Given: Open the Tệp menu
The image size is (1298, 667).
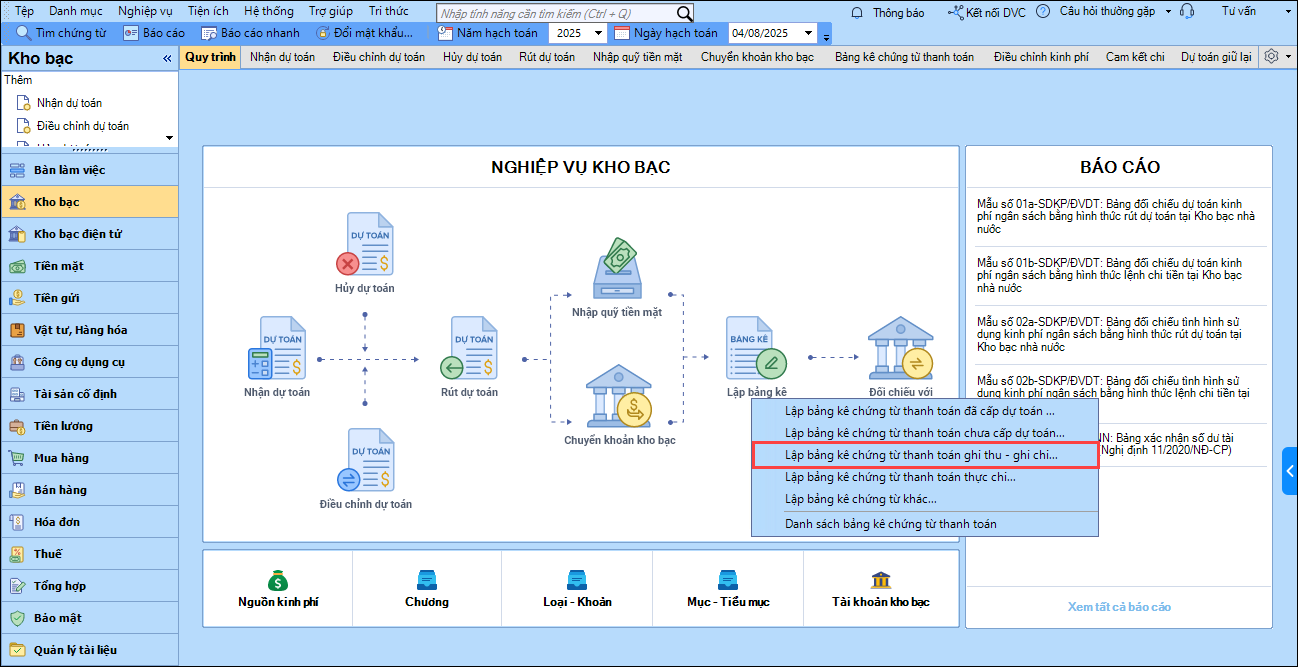Looking at the screenshot, I should tap(24, 12).
